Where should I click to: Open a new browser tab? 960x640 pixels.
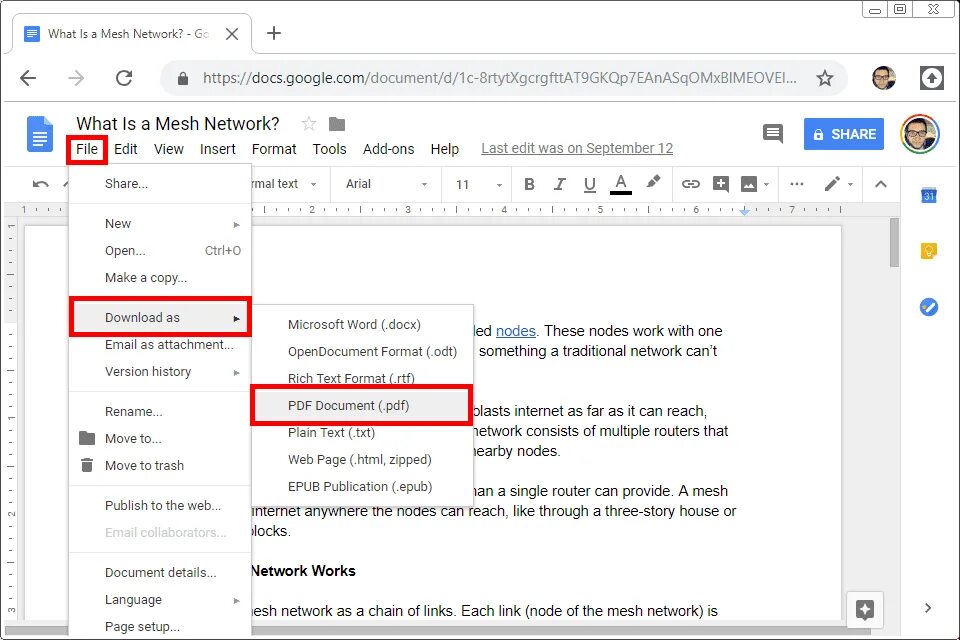point(274,33)
